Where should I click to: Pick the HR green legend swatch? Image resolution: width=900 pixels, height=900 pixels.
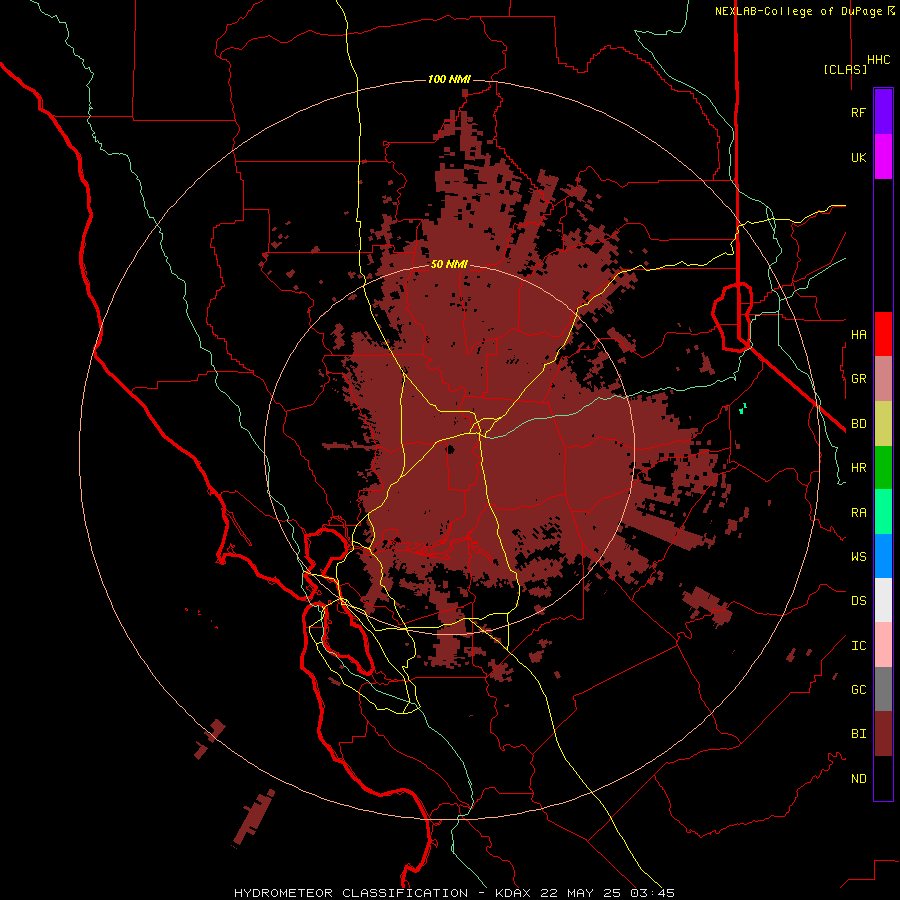(x=883, y=467)
